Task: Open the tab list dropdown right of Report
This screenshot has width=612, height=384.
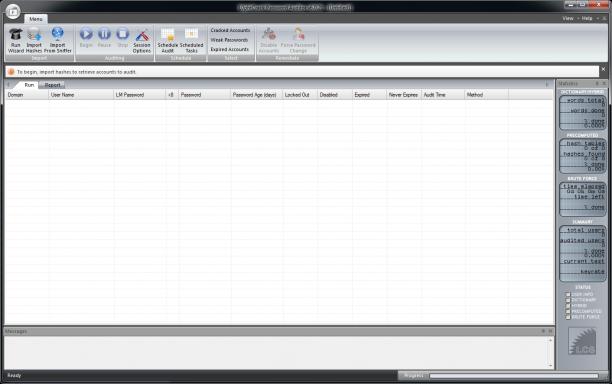Action: click(547, 84)
